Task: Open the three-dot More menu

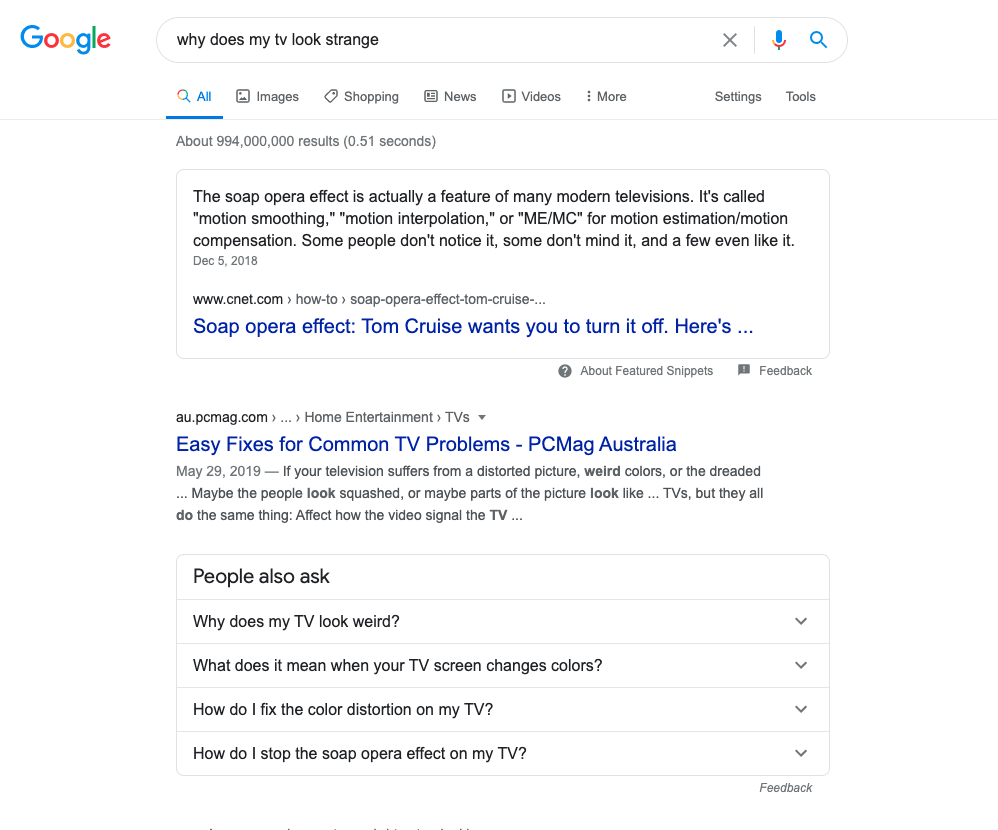Action: click(x=589, y=97)
